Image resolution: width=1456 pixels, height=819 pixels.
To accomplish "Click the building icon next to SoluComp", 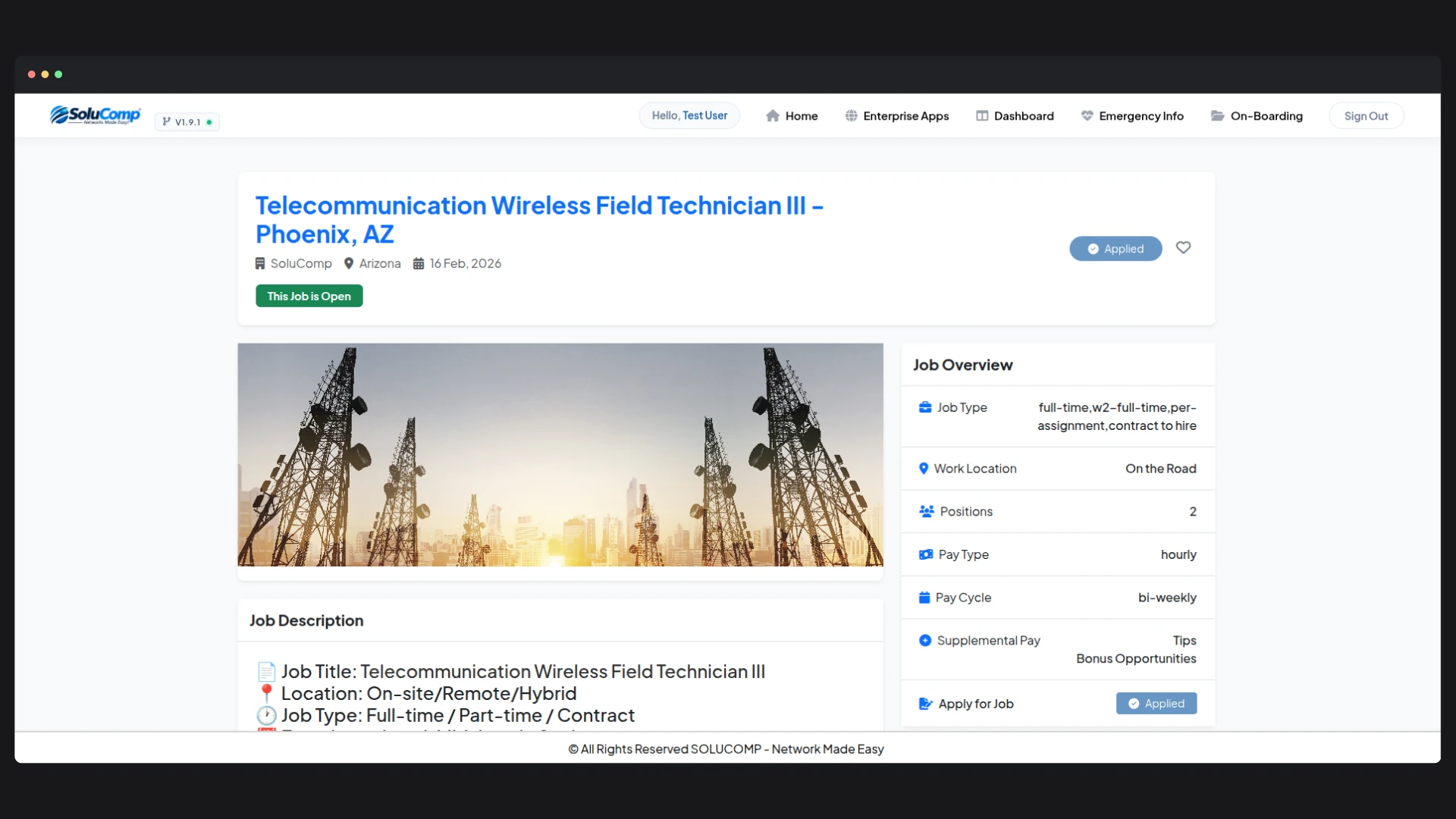I will tap(260, 264).
